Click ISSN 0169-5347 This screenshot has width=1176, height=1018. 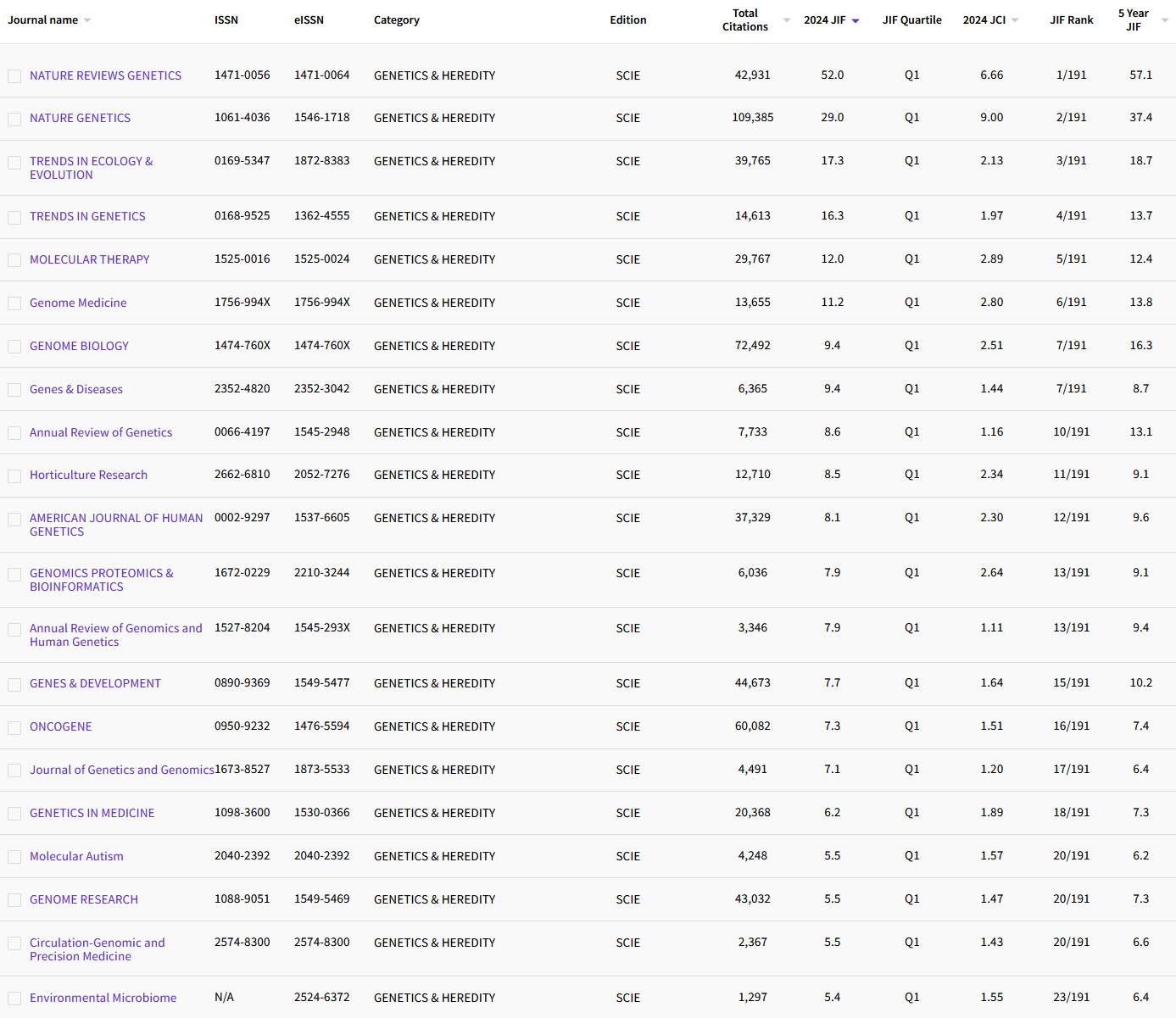[x=242, y=161]
